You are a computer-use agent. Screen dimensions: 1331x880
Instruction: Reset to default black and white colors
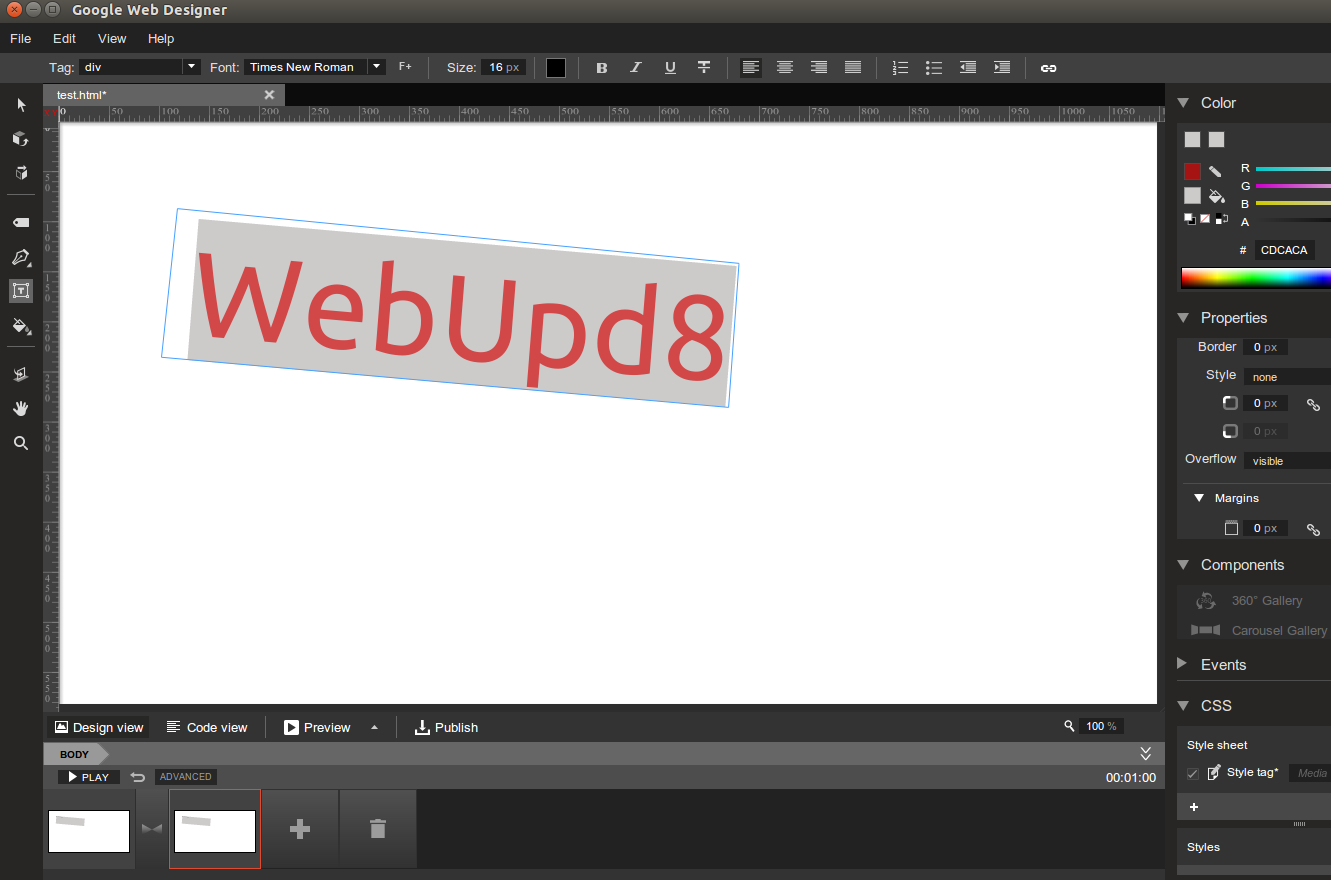click(x=1190, y=218)
